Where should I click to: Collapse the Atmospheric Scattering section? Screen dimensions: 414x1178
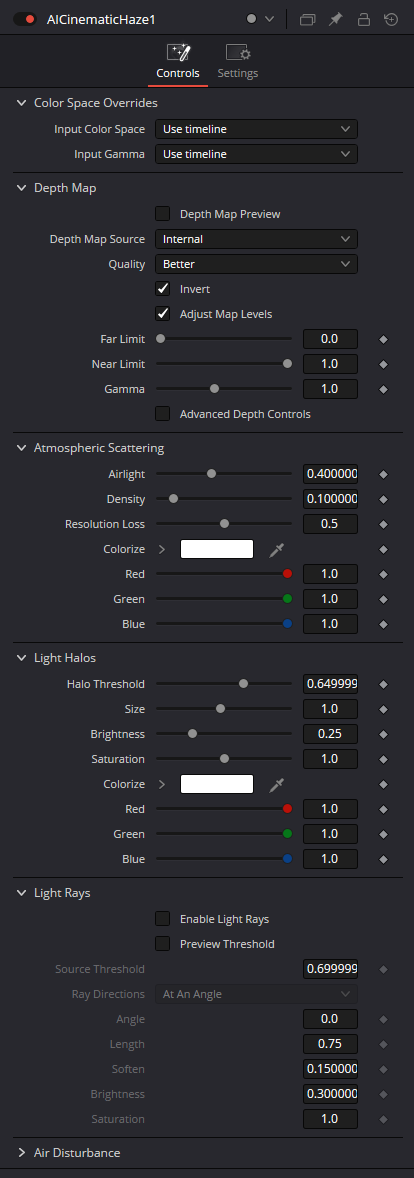coord(21,448)
